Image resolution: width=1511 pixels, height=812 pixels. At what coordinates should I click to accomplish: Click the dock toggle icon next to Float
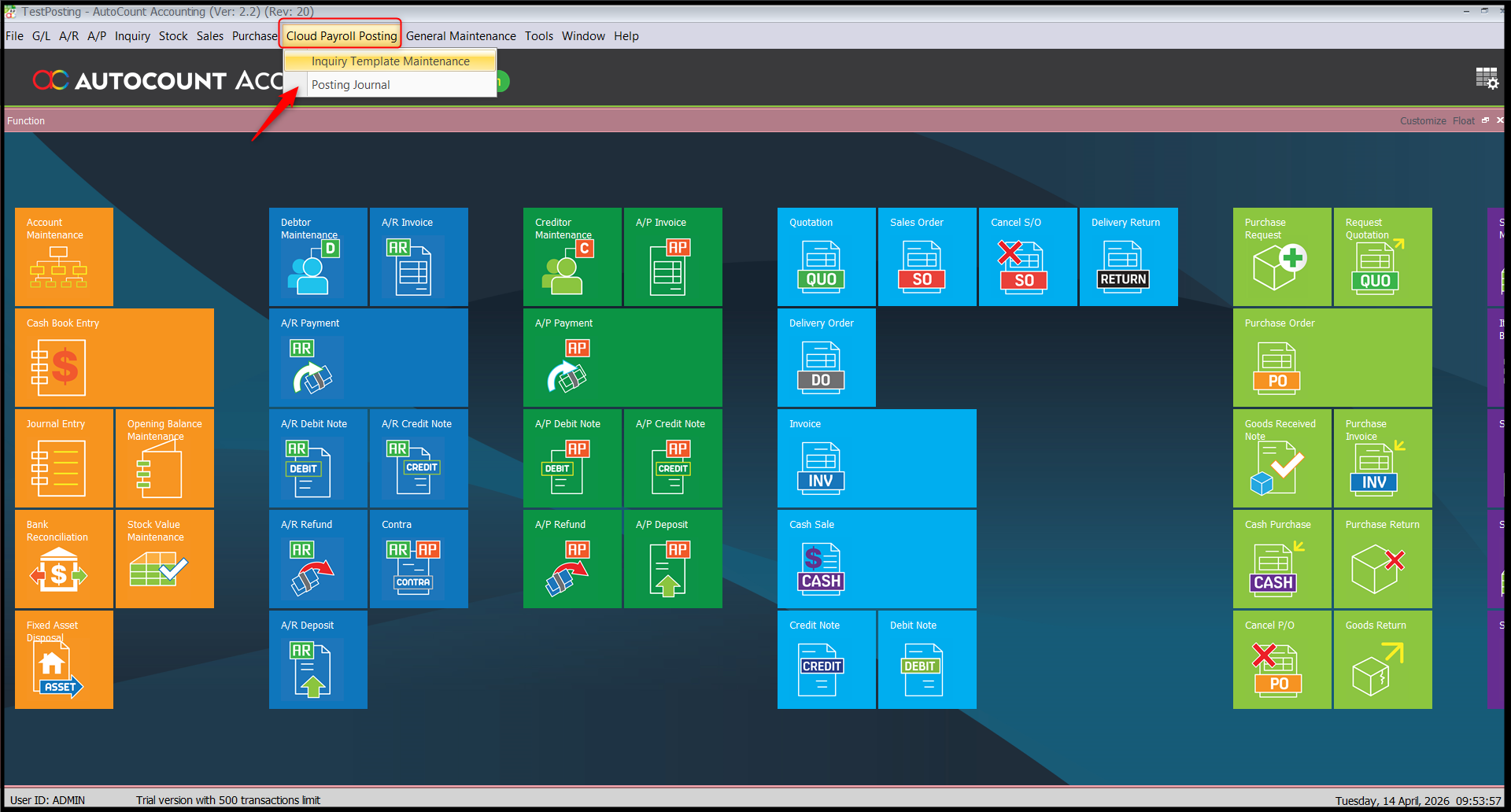click(x=1486, y=120)
